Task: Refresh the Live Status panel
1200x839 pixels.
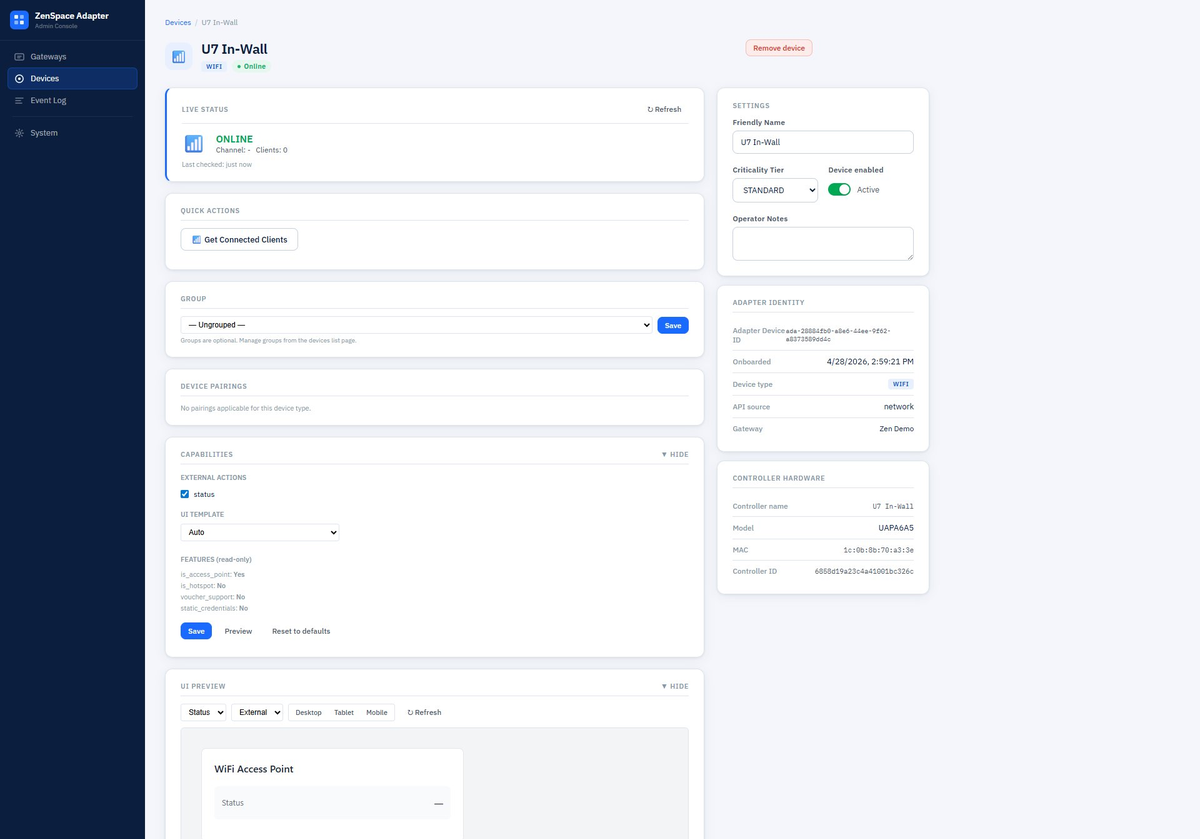Action: coord(664,109)
